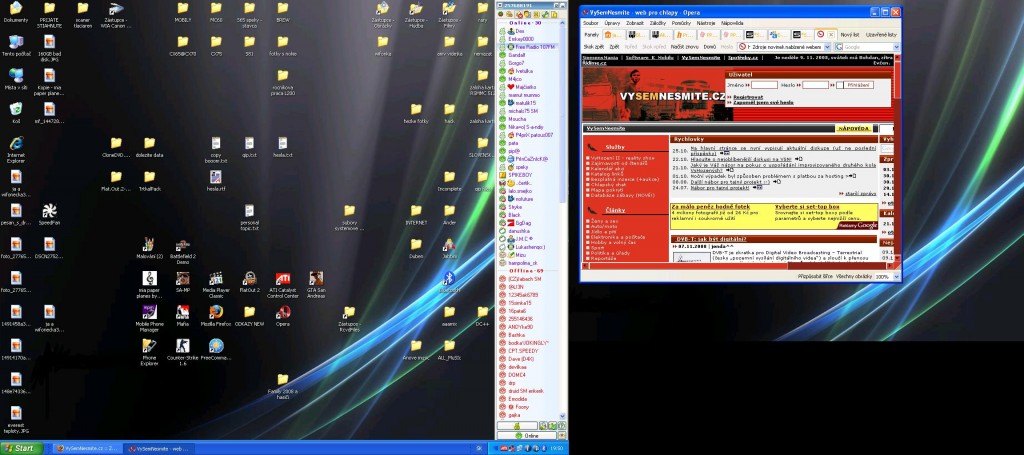This screenshot has width=1024, height=455.
Task: Open the Dokumenty desktop folder
Action: pos(16,12)
